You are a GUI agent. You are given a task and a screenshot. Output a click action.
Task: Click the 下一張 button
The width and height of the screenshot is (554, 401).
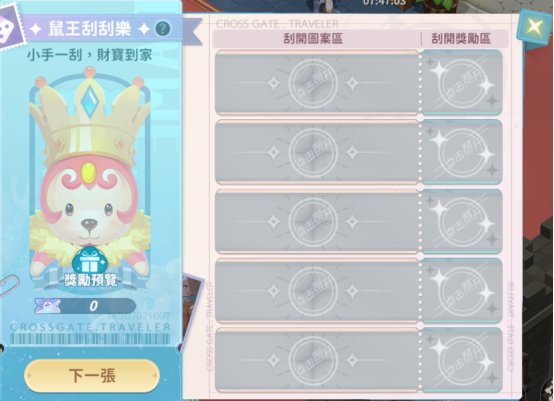(x=92, y=376)
